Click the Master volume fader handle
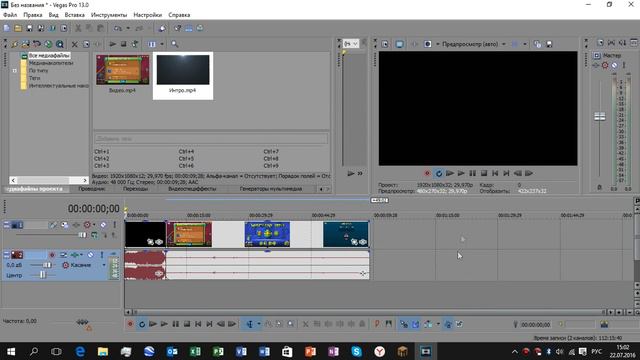640x360 pixels. point(600,117)
